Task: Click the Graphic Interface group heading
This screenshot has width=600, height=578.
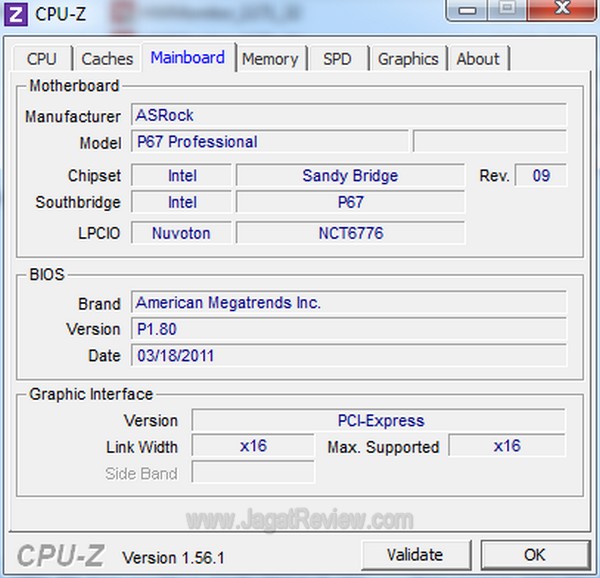Action: click(x=91, y=394)
